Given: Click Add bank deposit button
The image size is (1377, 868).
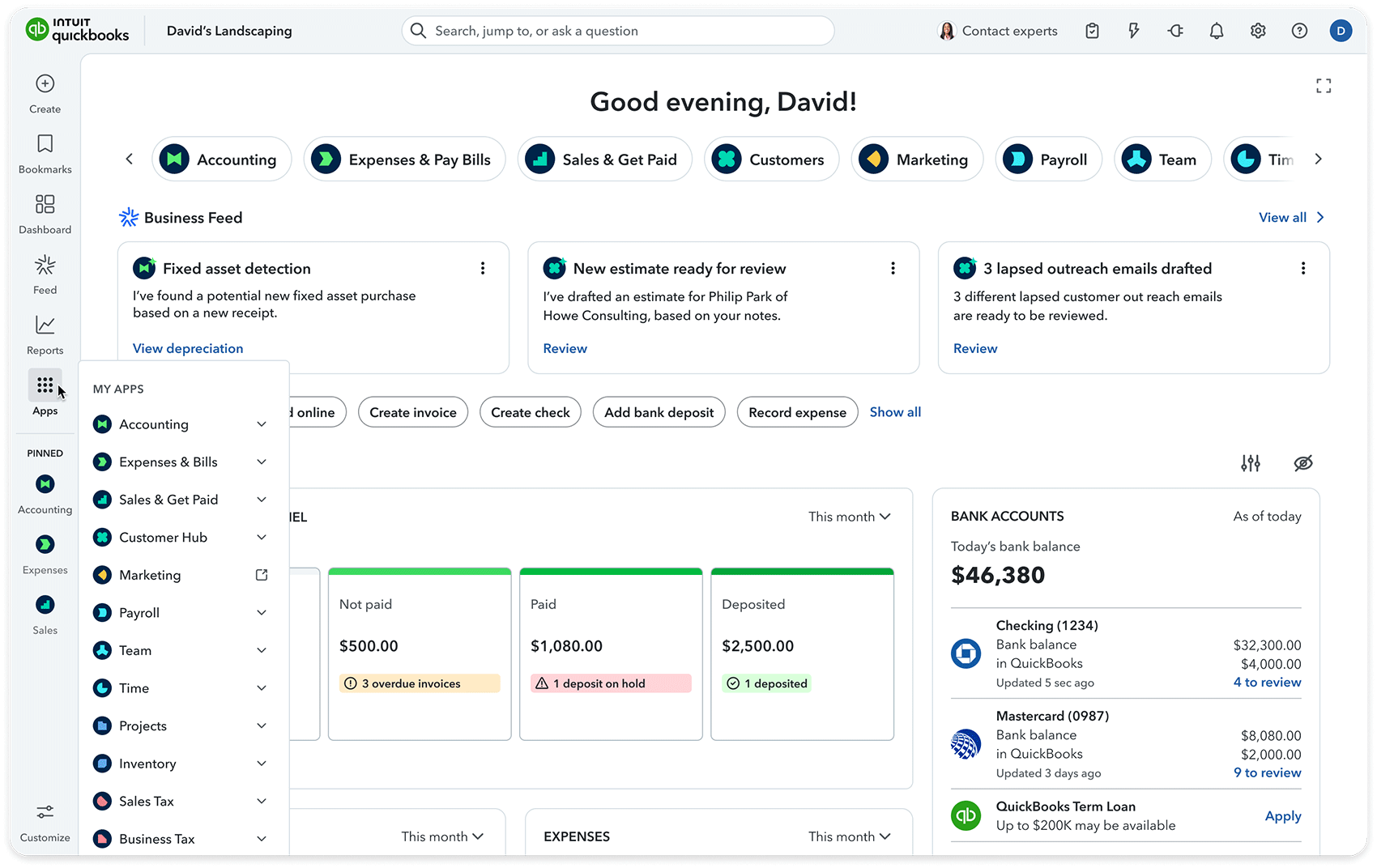Looking at the screenshot, I should click(659, 412).
